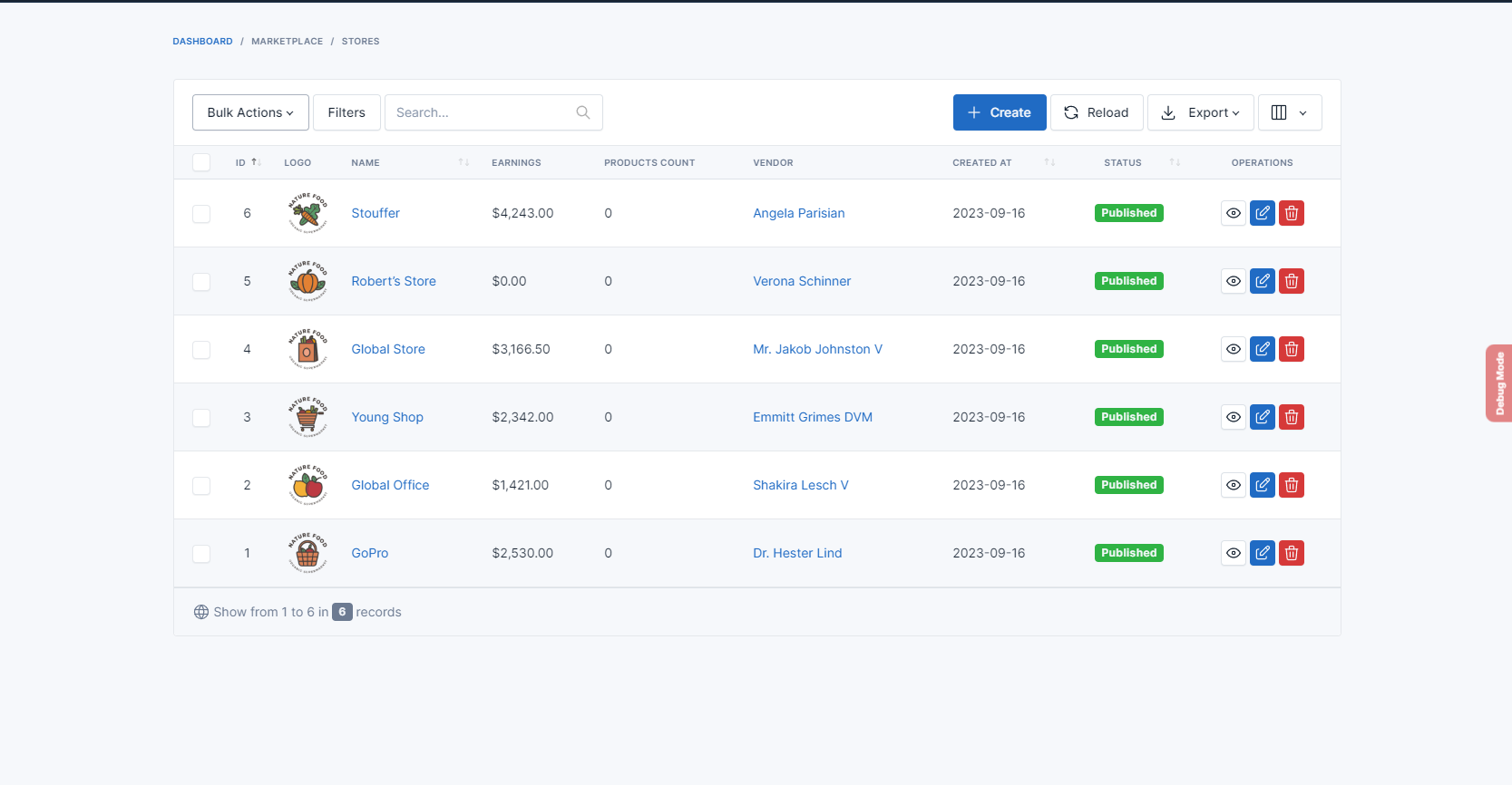Click the Stouffer store logo thumbnail
1512x785 pixels.
(x=307, y=213)
